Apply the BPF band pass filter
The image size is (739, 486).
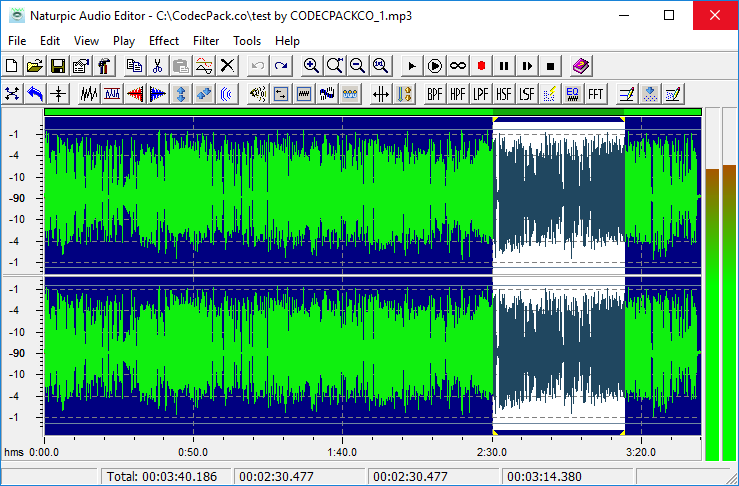pos(435,94)
